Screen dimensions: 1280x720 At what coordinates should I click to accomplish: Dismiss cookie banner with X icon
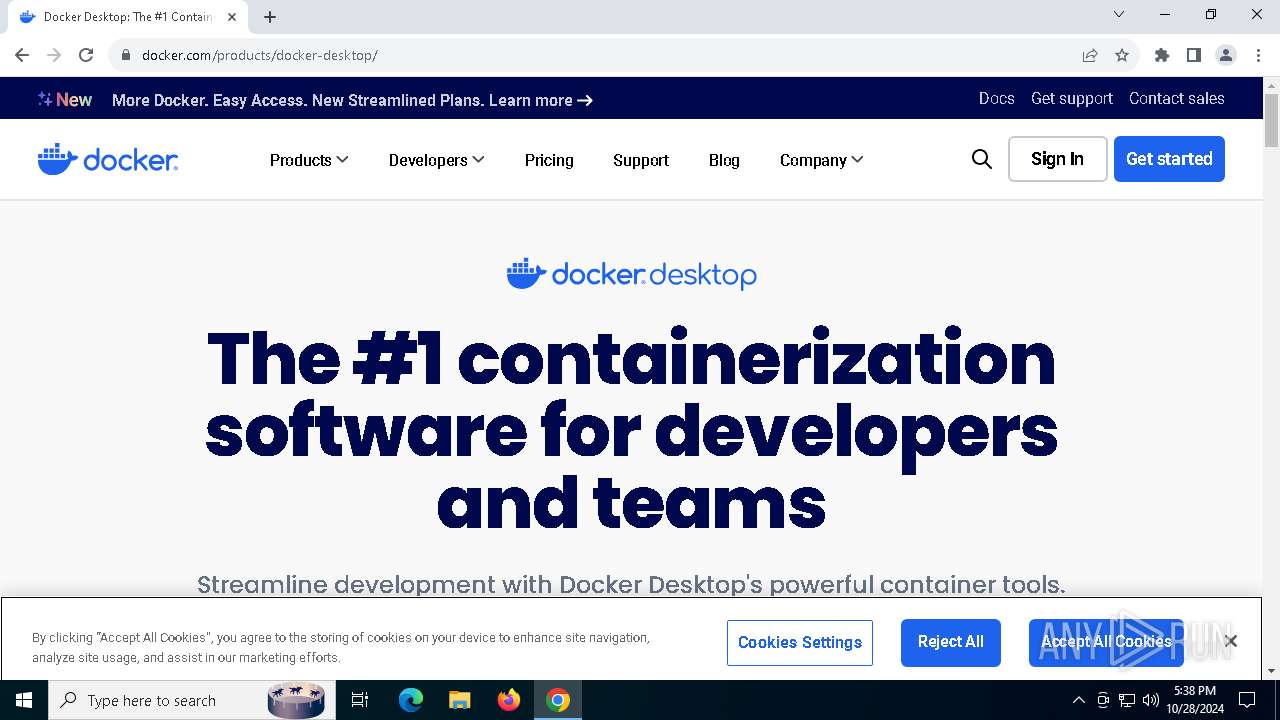coord(1231,641)
